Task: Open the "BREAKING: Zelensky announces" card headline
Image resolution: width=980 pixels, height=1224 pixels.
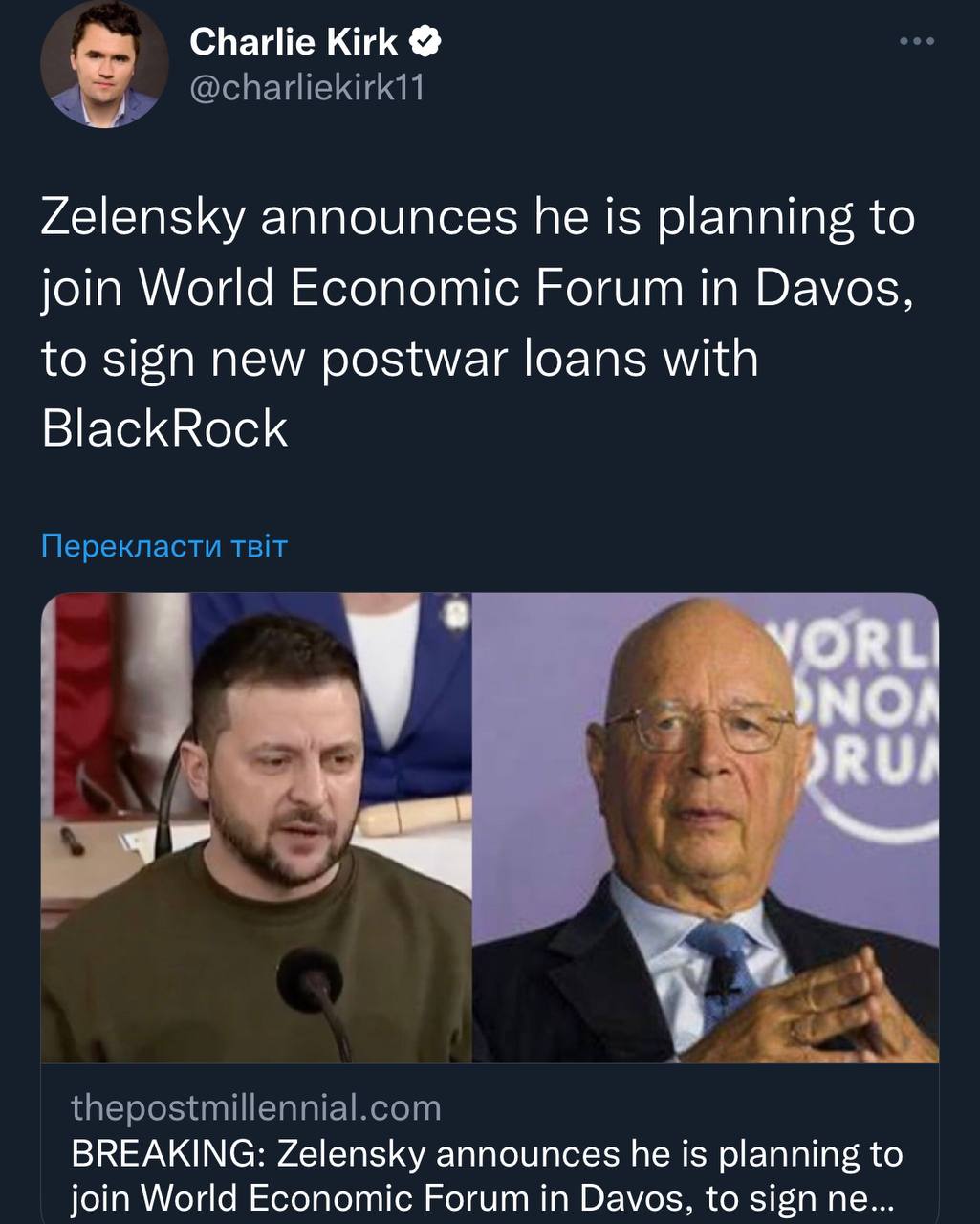Action: pyautogui.click(x=487, y=1175)
